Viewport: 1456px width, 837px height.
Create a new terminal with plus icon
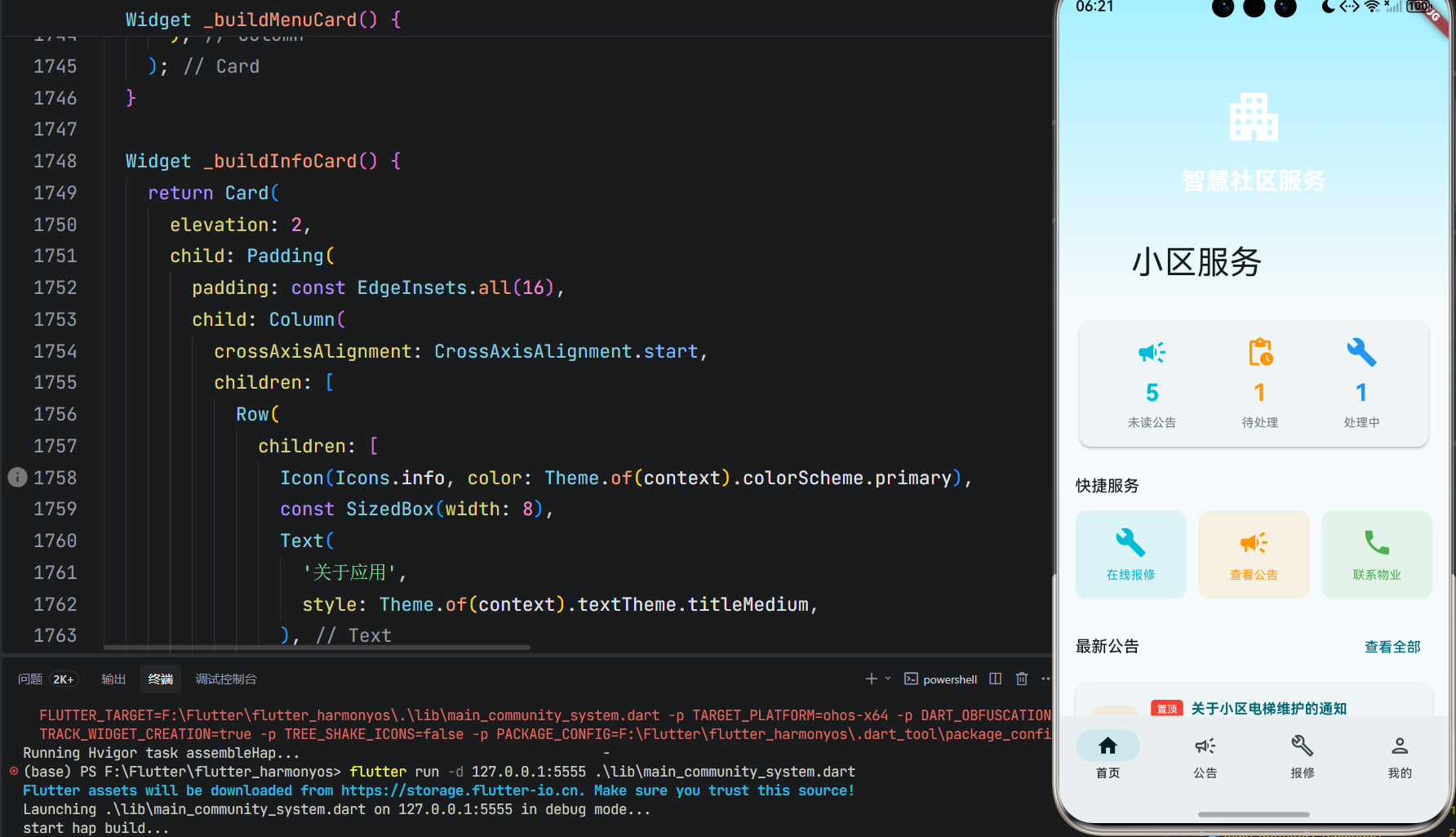[871, 679]
